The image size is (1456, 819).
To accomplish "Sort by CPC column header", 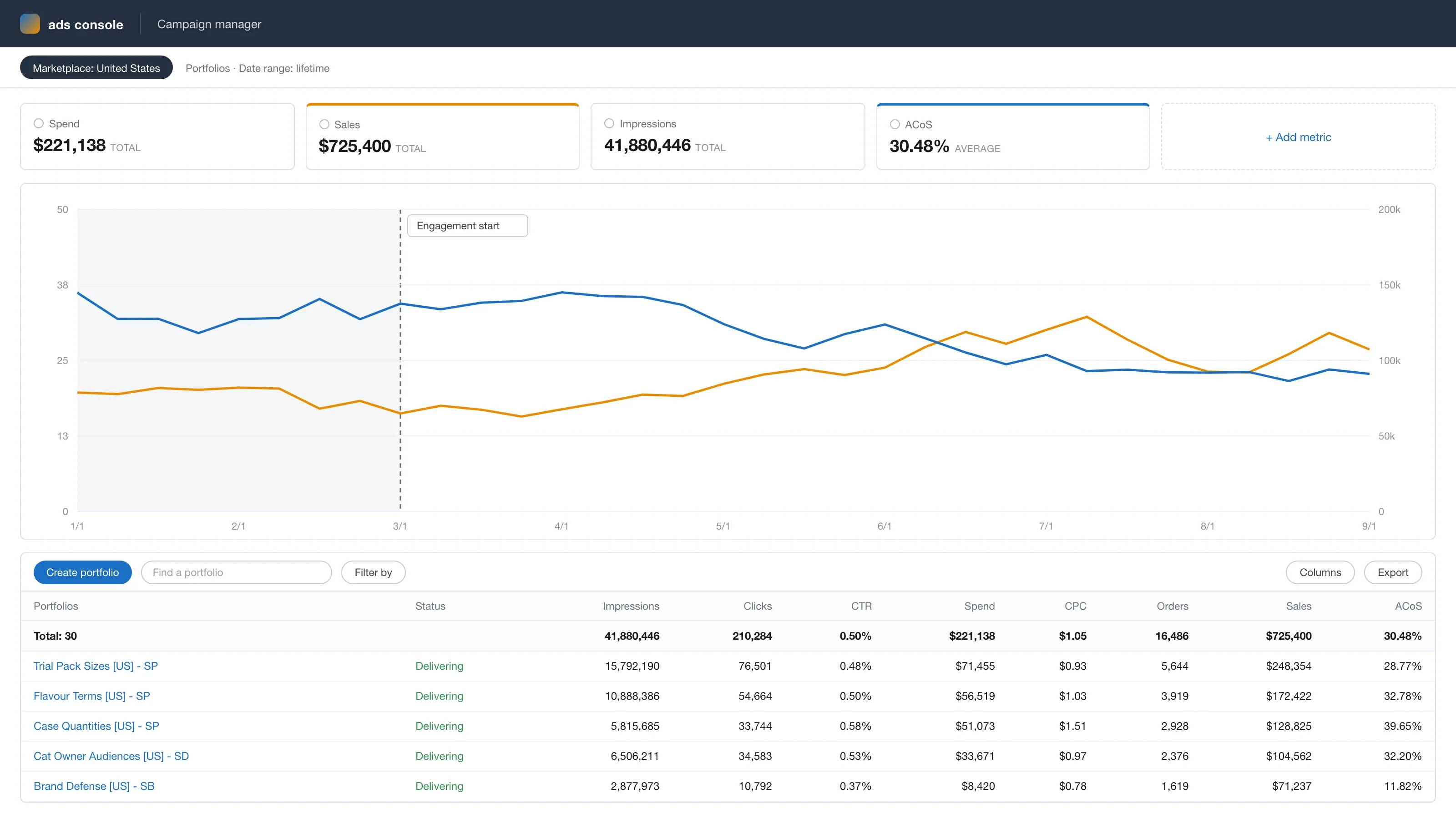I will (x=1075, y=606).
